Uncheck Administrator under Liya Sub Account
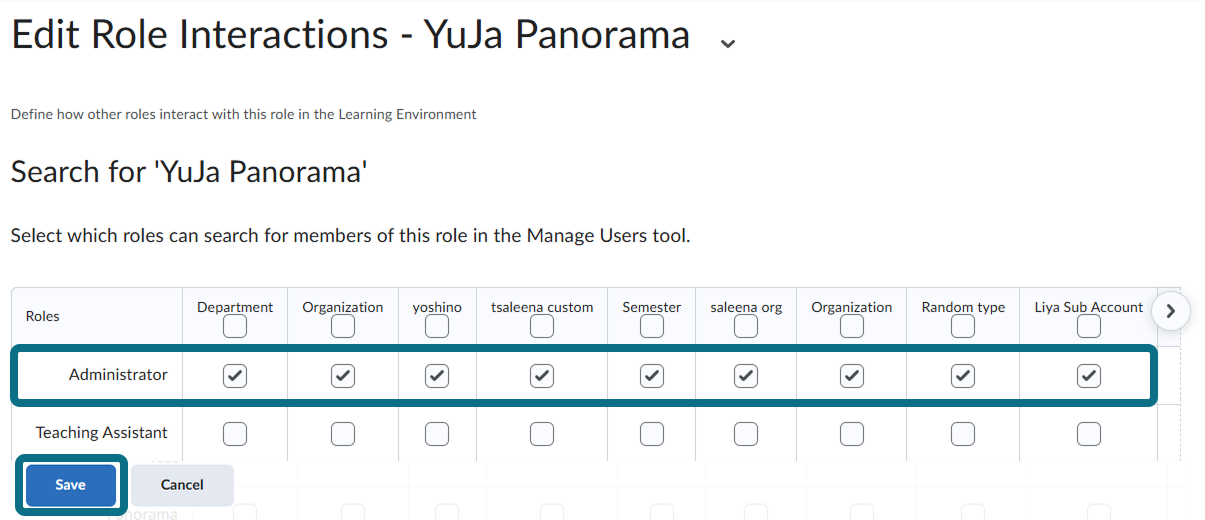Viewport: 1205px width, 520px height. (1089, 375)
